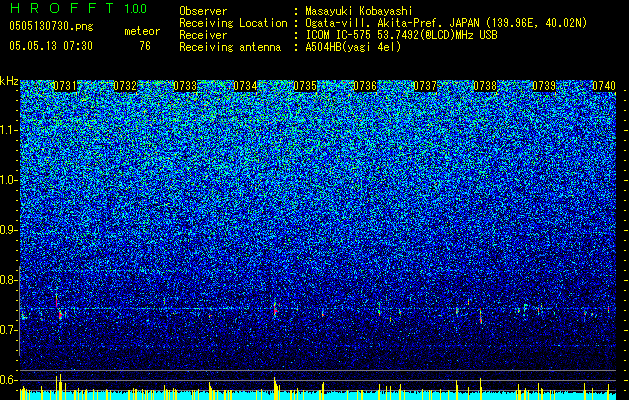Click the 0731 time marker
Viewport: 629px width, 400px height.
tap(65, 86)
